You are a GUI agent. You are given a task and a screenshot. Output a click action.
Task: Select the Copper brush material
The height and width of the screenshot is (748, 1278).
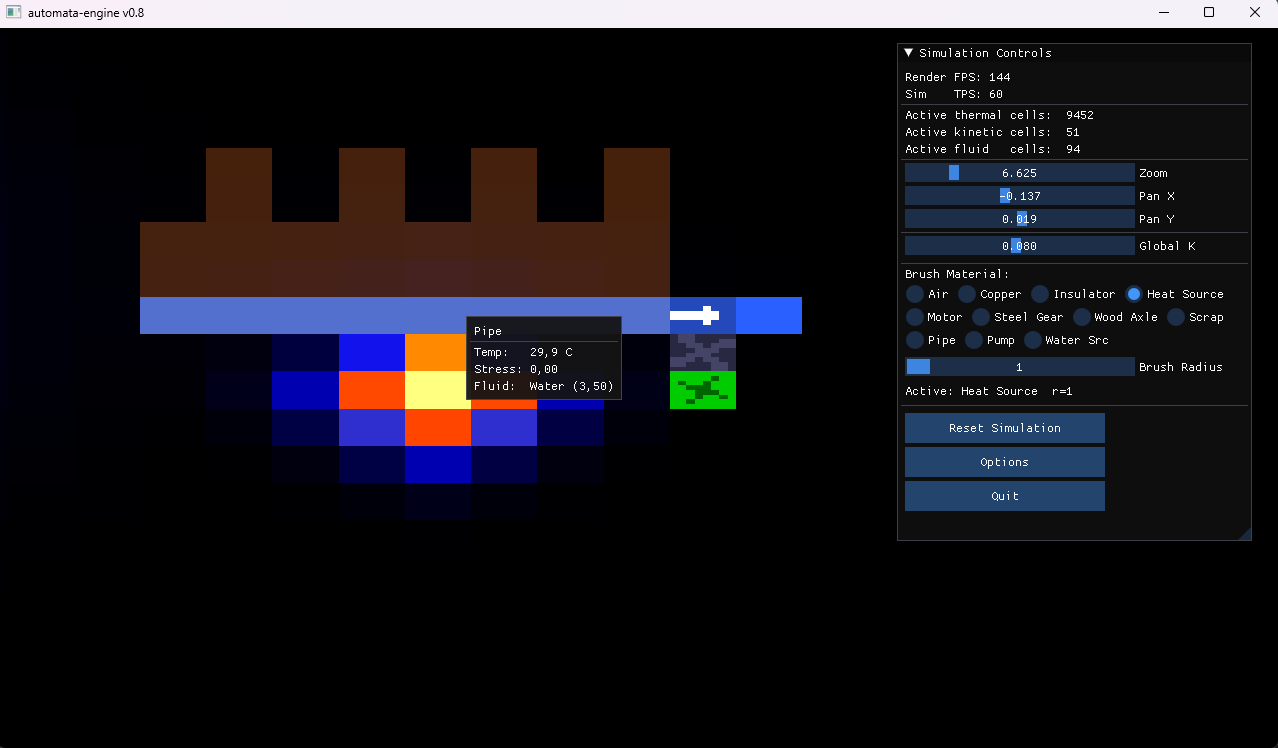(x=967, y=294)
